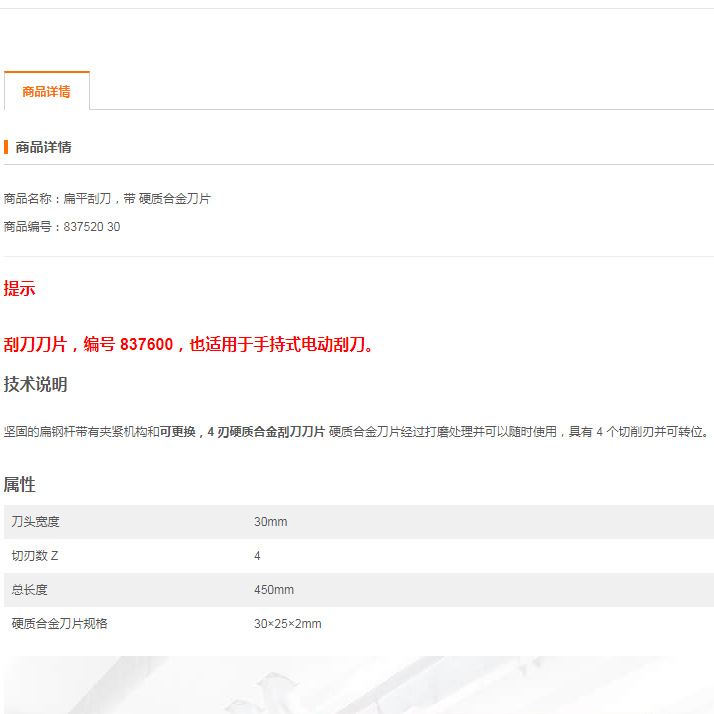This screenshot has height=714, width=714.
Task: Click the 商品详情 section heading
Action: click(43, 147)
